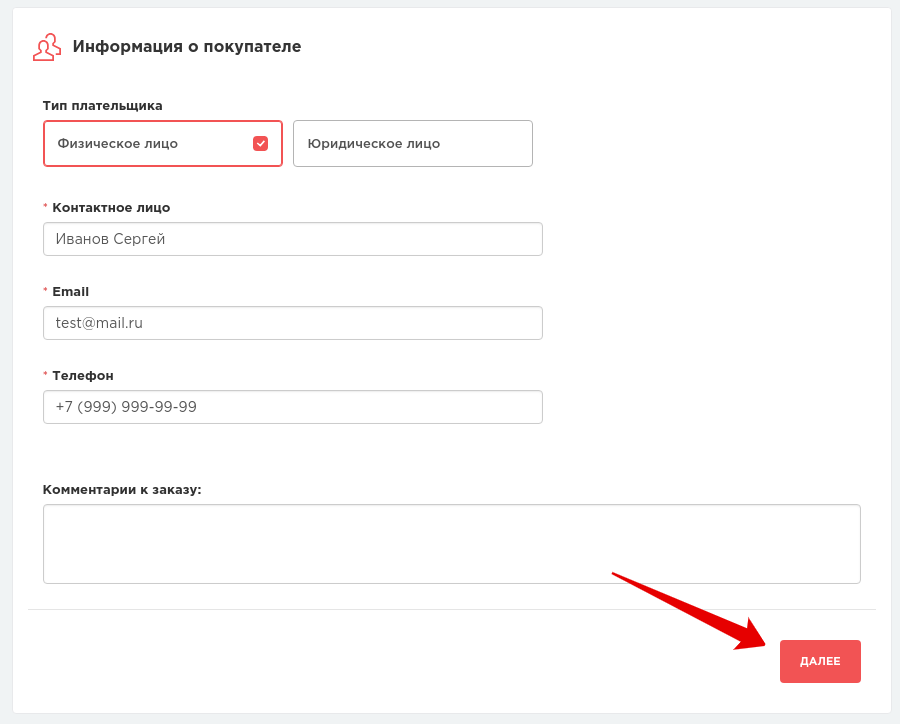Focus the Контактное лицо field with Иванов Сергей
900x724 pixels.
tap(292, 239)
